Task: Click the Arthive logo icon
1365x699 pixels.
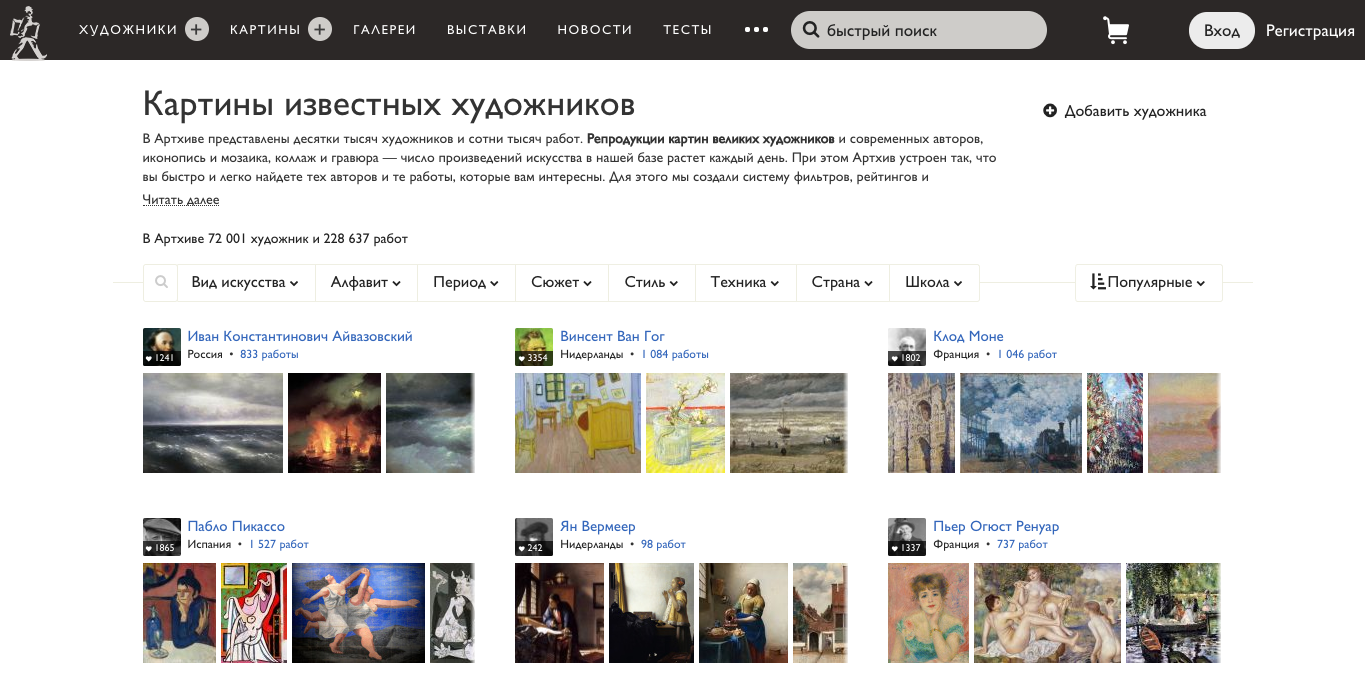Action: (28, 31)
